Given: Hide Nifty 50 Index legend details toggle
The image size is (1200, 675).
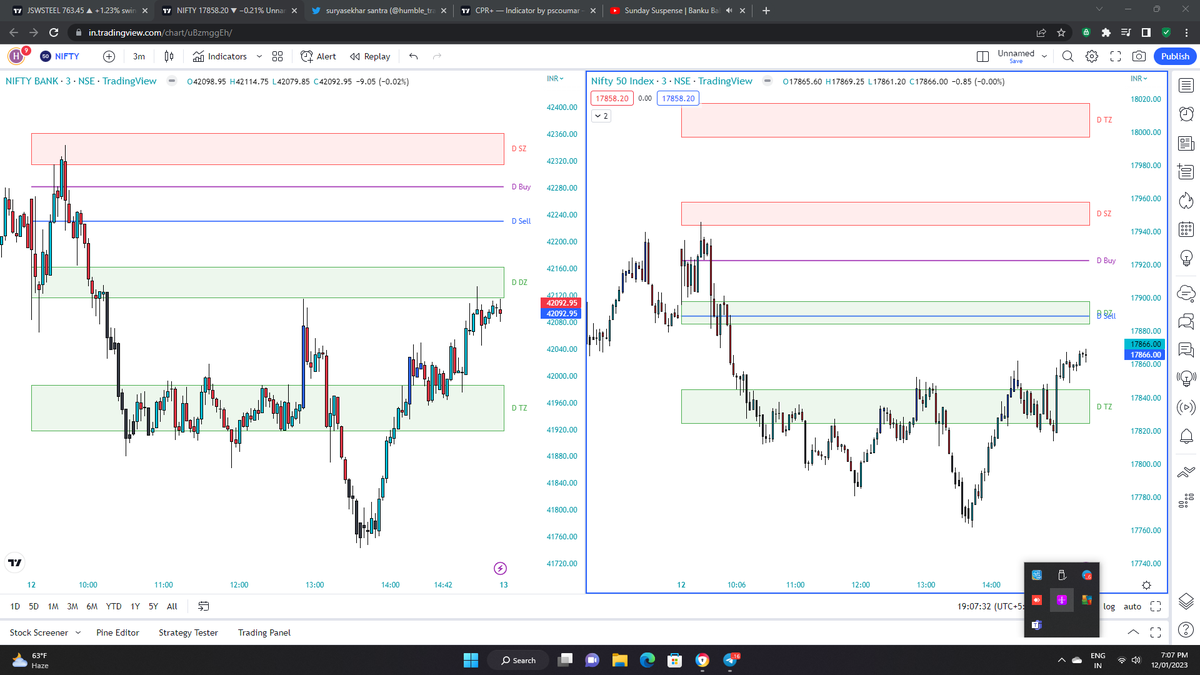Looking at the screenshot, I should (x=767, y=81).
